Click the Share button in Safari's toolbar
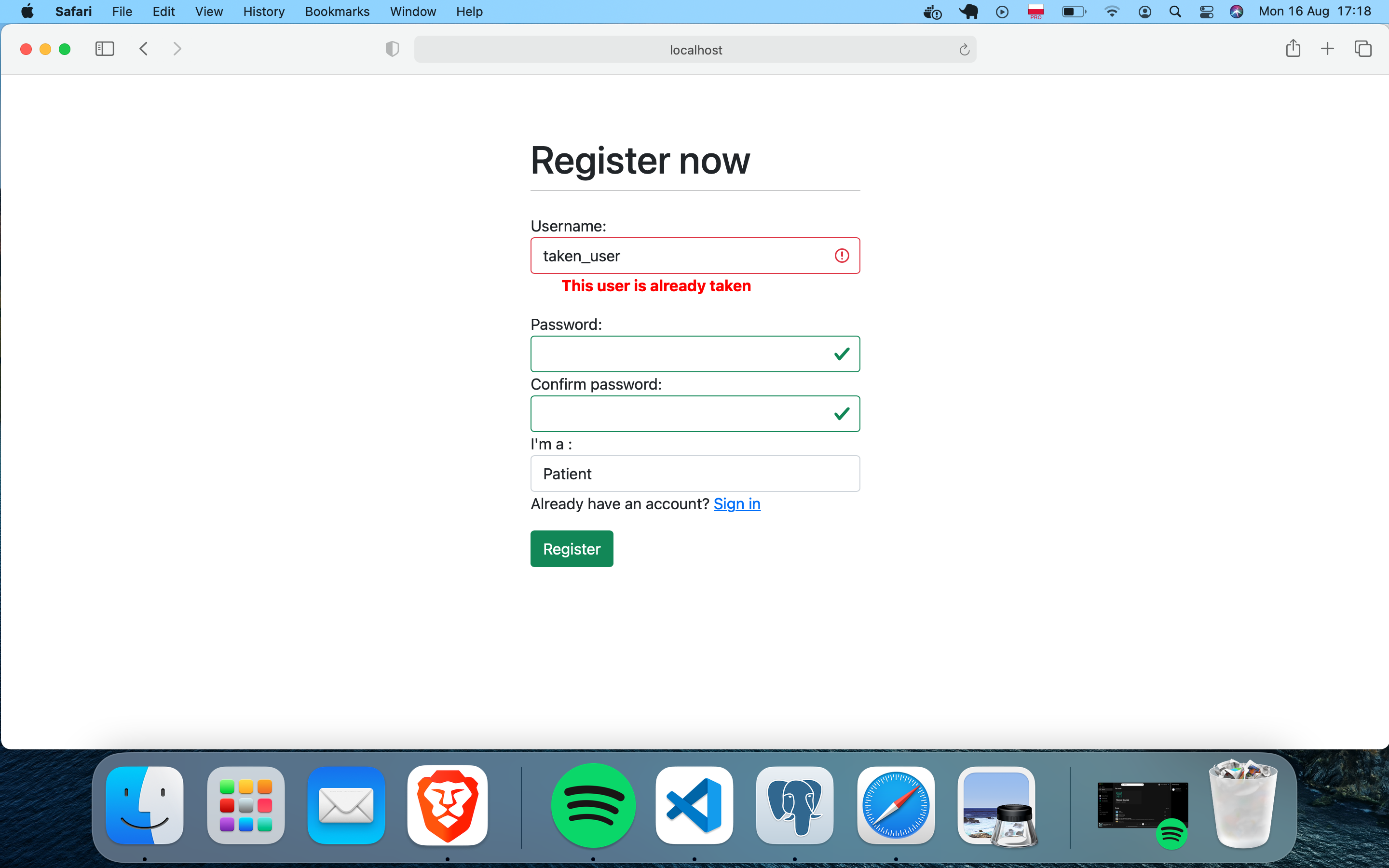 1293,49
